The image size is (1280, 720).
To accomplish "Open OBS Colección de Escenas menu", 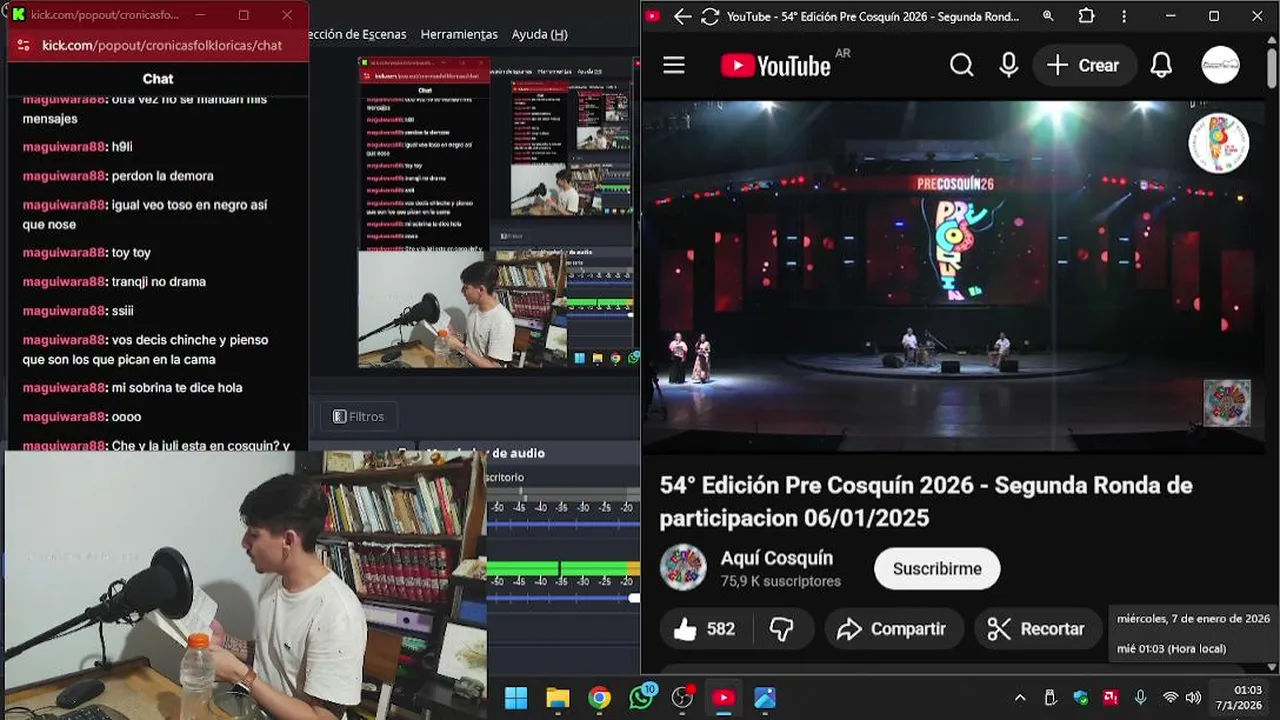I will 356,34.
